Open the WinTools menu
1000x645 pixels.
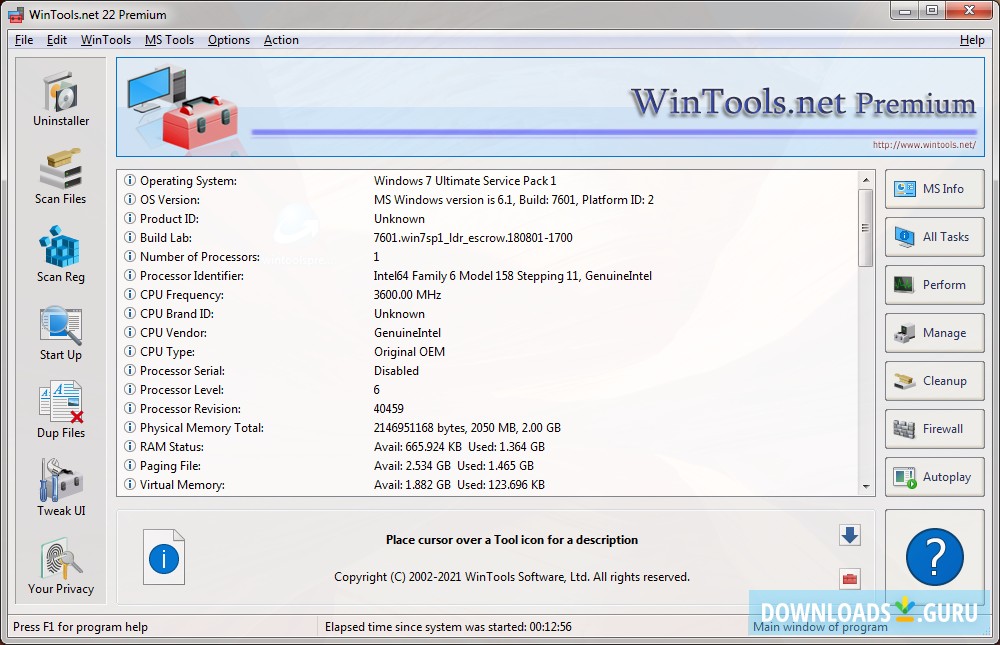click(105, 40)
